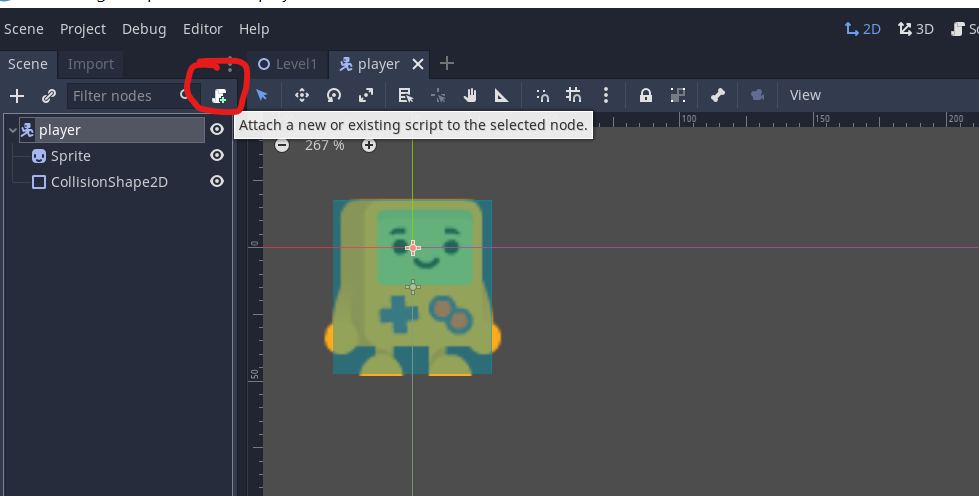This screenshot has height=496, width=979.
Task: Open the Help menu
Action: [253, 29]
